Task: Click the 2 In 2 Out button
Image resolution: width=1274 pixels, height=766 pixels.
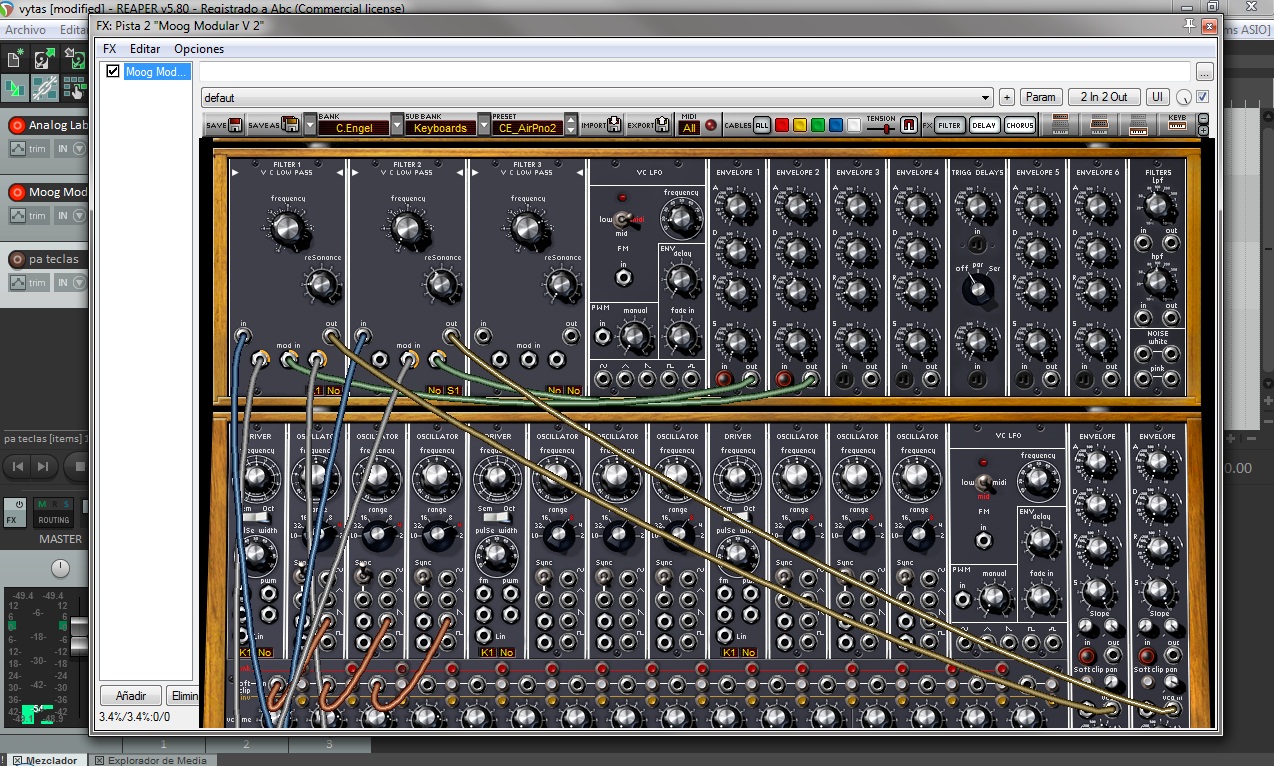Action: 1104,97
